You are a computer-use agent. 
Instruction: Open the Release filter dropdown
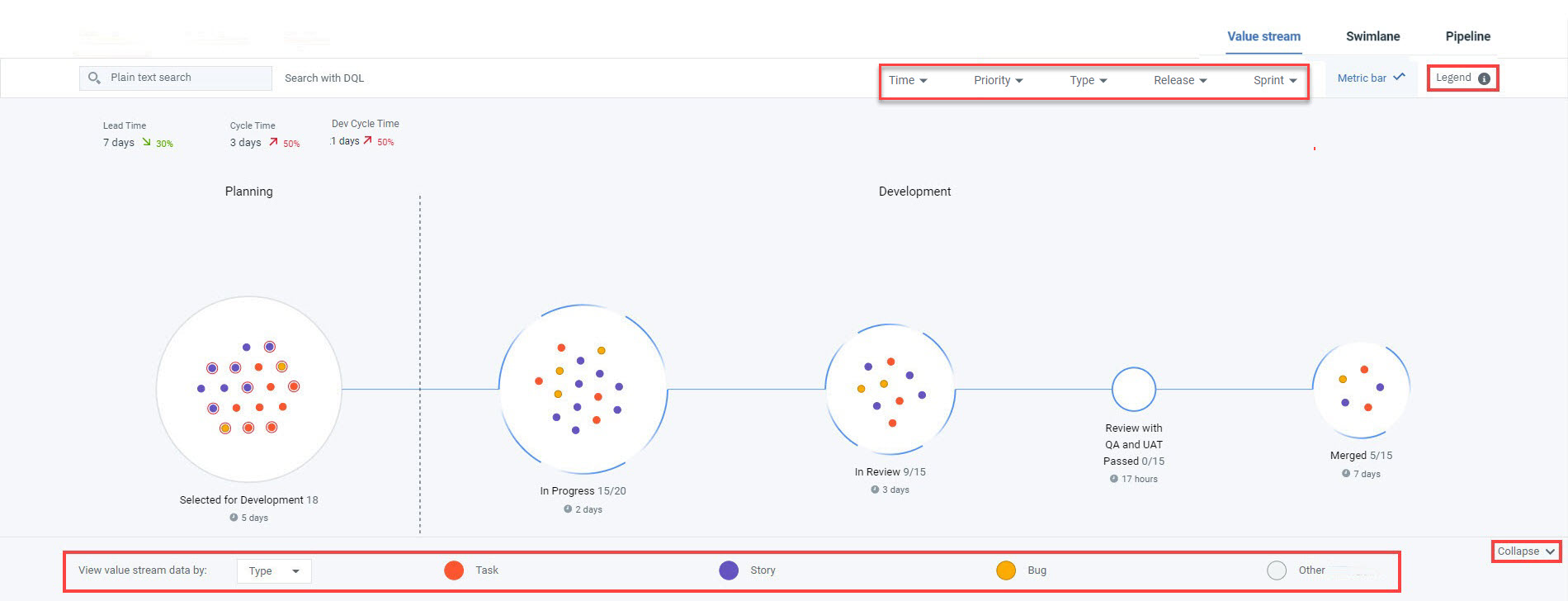[1178, 80]
